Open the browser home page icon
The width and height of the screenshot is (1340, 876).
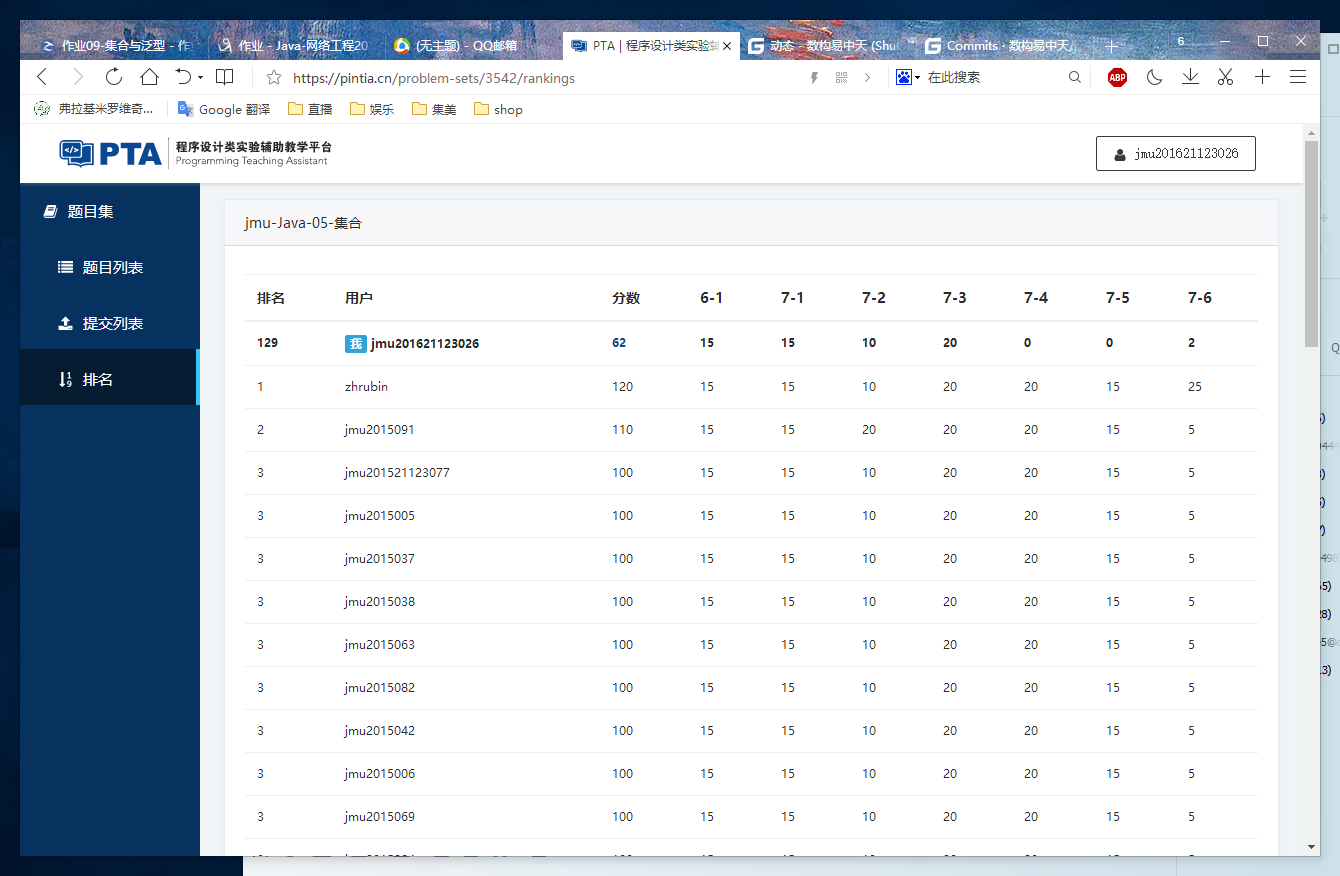[x=149, y=77]
